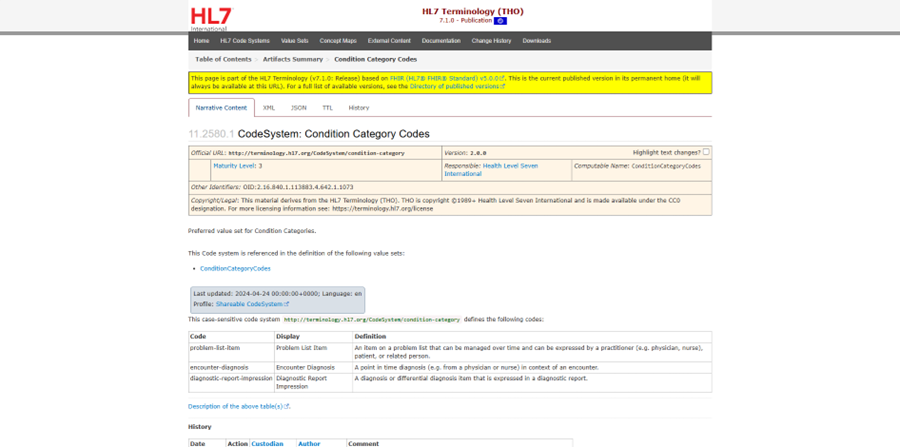Toggle the Highlight text changes checkbox

(706, 152)
